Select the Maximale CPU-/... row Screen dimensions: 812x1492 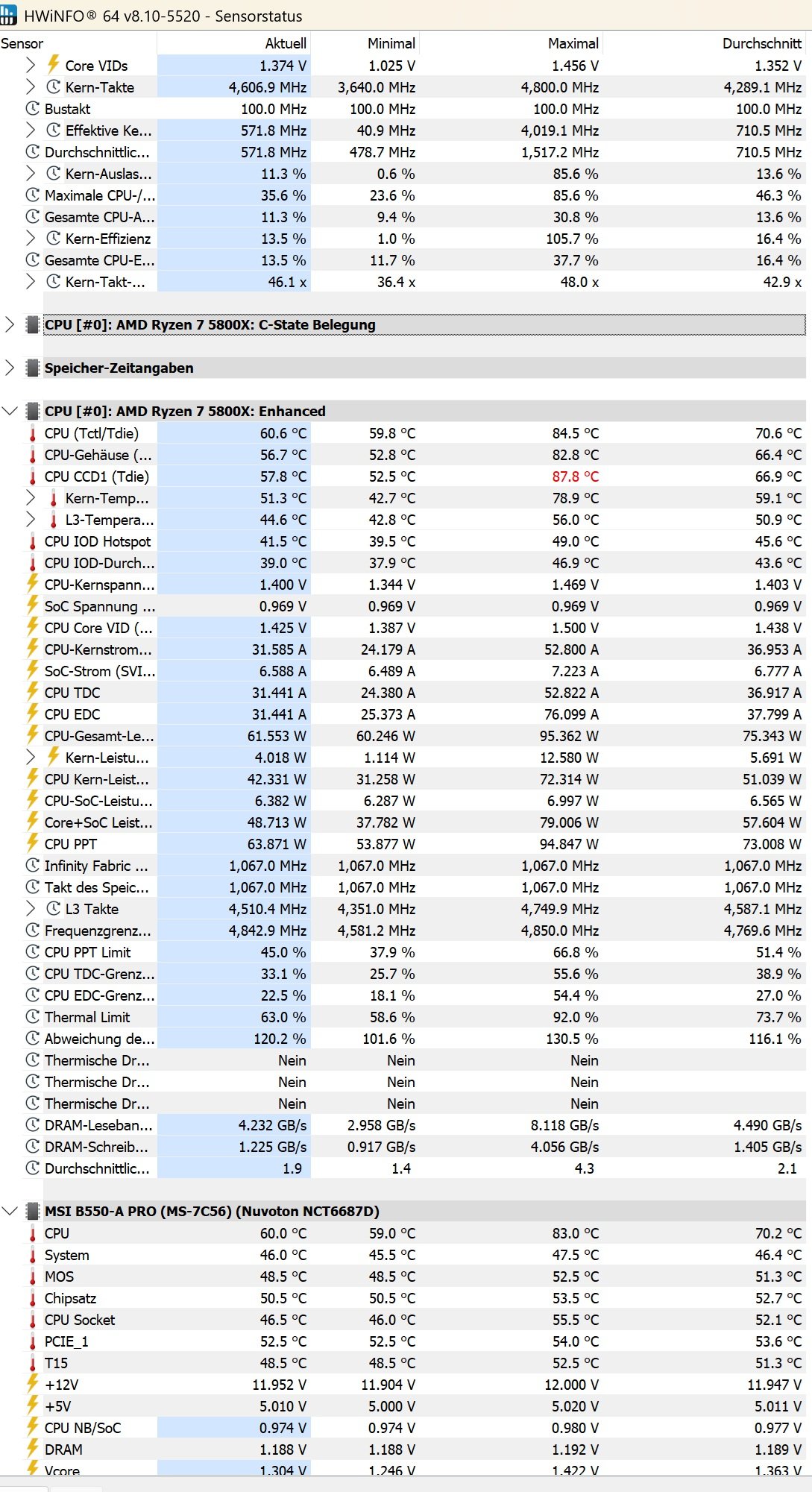(x=403, y=195)
